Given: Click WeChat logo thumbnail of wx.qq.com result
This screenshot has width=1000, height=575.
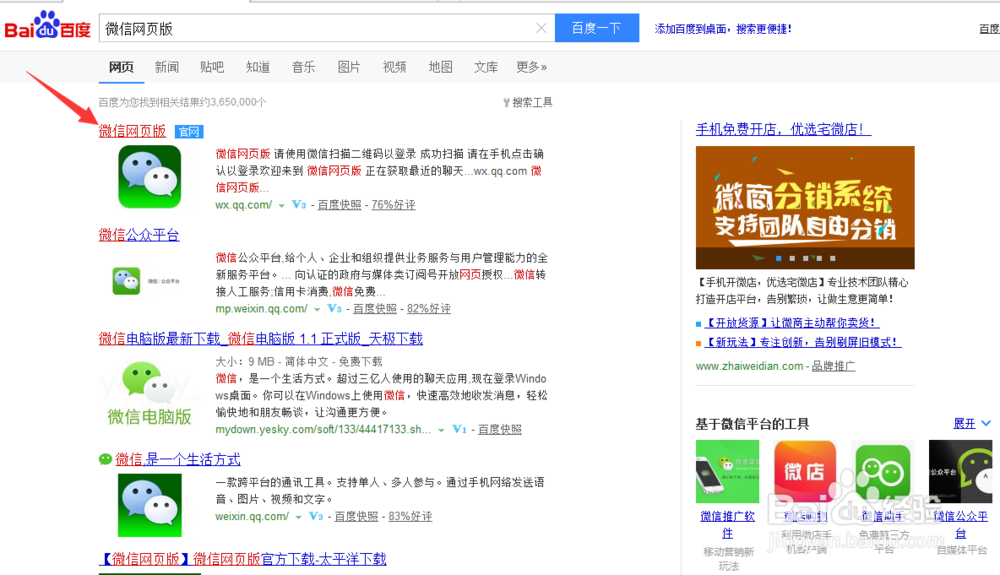Looking at the screenshot, I should point(150,177).
